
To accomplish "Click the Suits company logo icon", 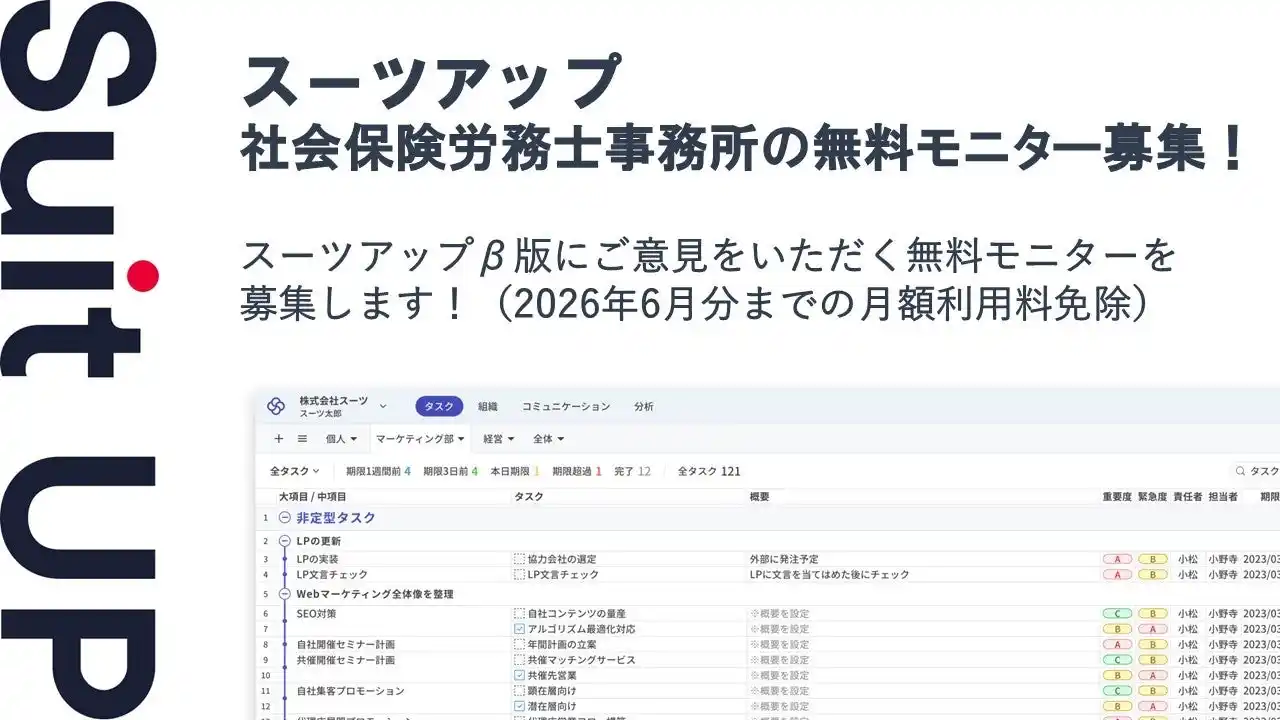I will point(276,406).
